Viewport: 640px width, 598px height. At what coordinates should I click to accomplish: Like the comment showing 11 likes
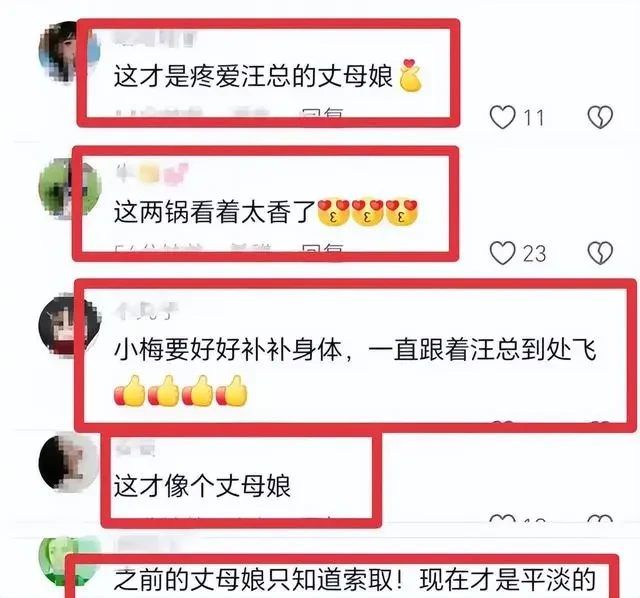pos(502,117)
